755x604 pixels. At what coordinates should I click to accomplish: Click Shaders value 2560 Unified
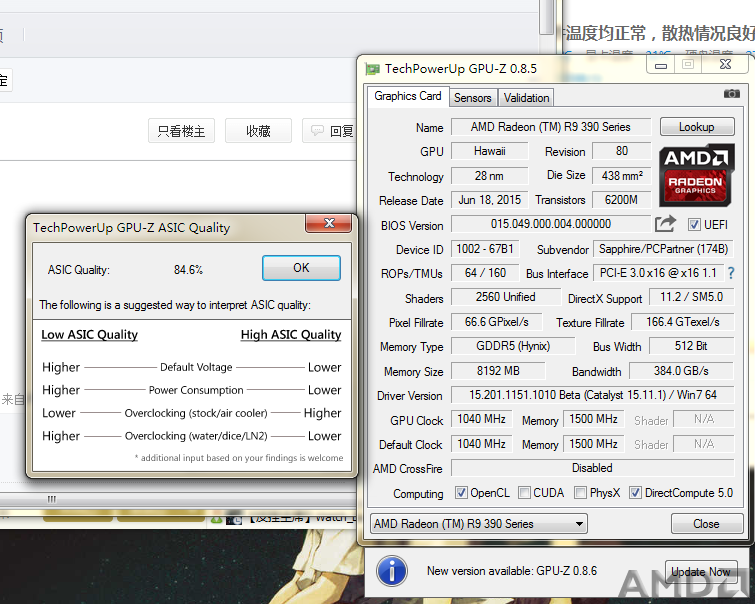[x=506, y=297]
